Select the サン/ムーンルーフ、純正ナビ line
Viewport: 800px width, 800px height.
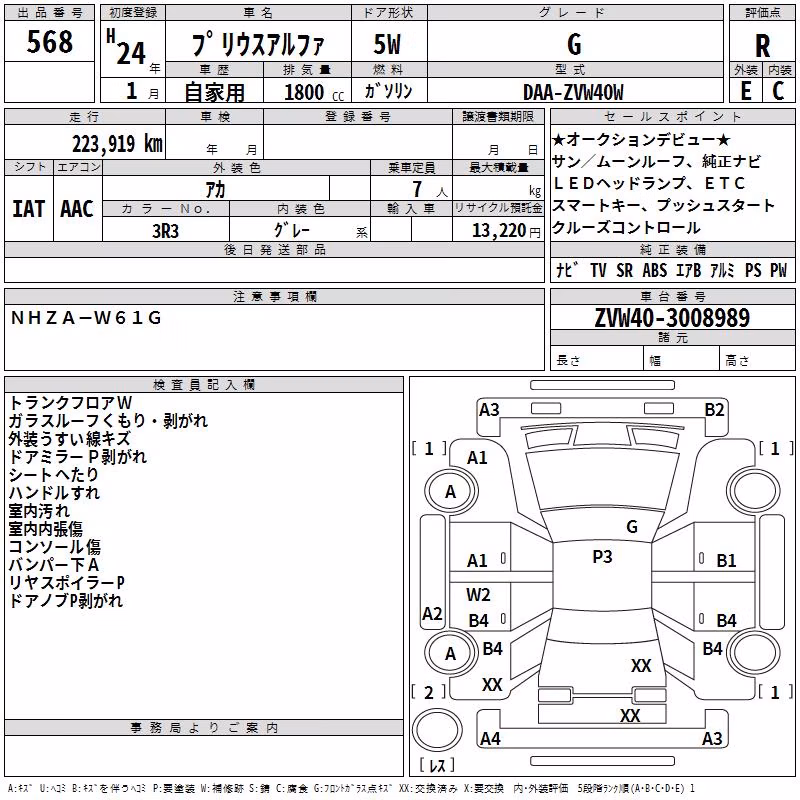coord(656,162)
